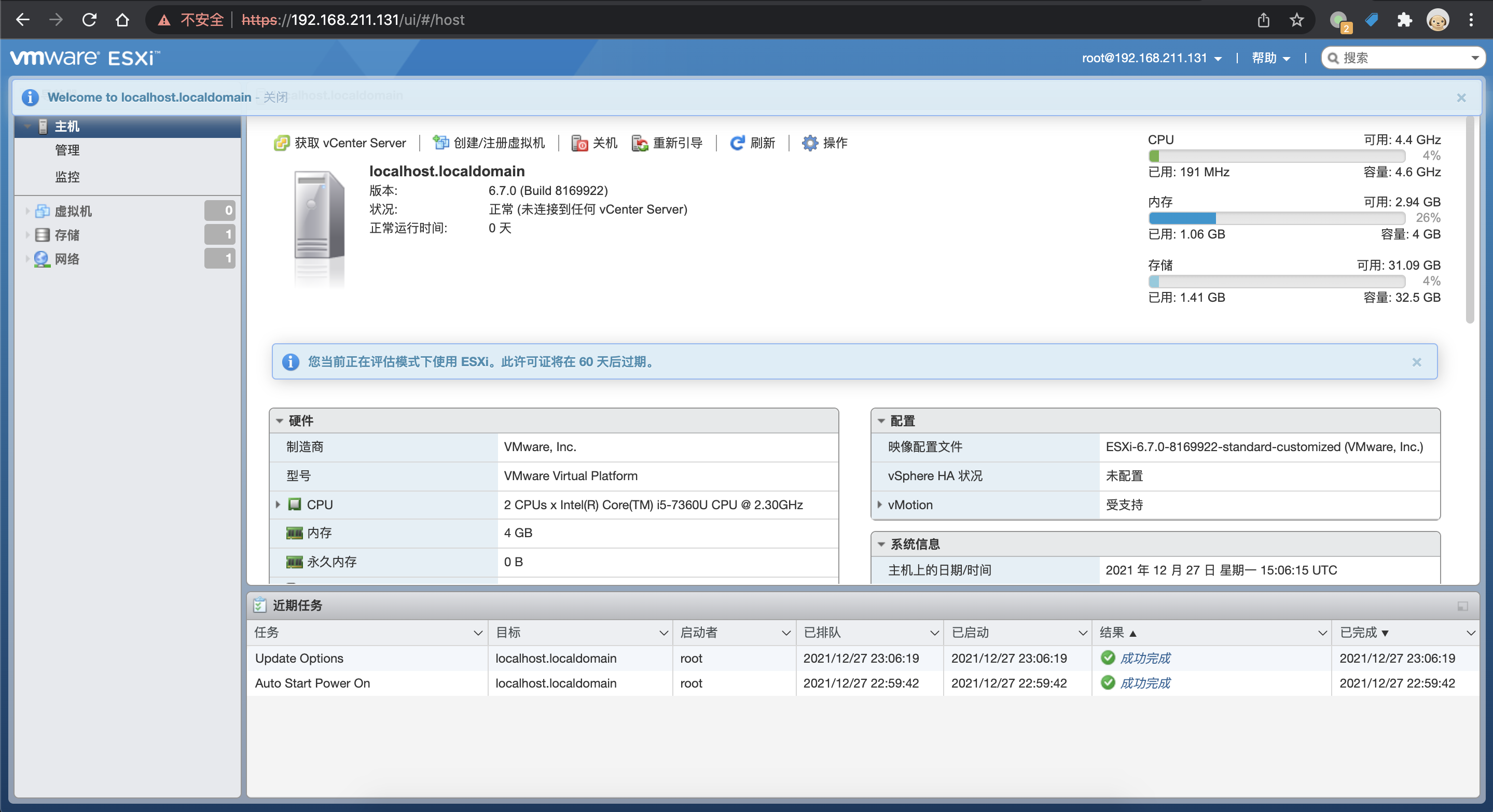
Task: Click the 刷新 refresh icon
Action: click(x=737, y=143)
